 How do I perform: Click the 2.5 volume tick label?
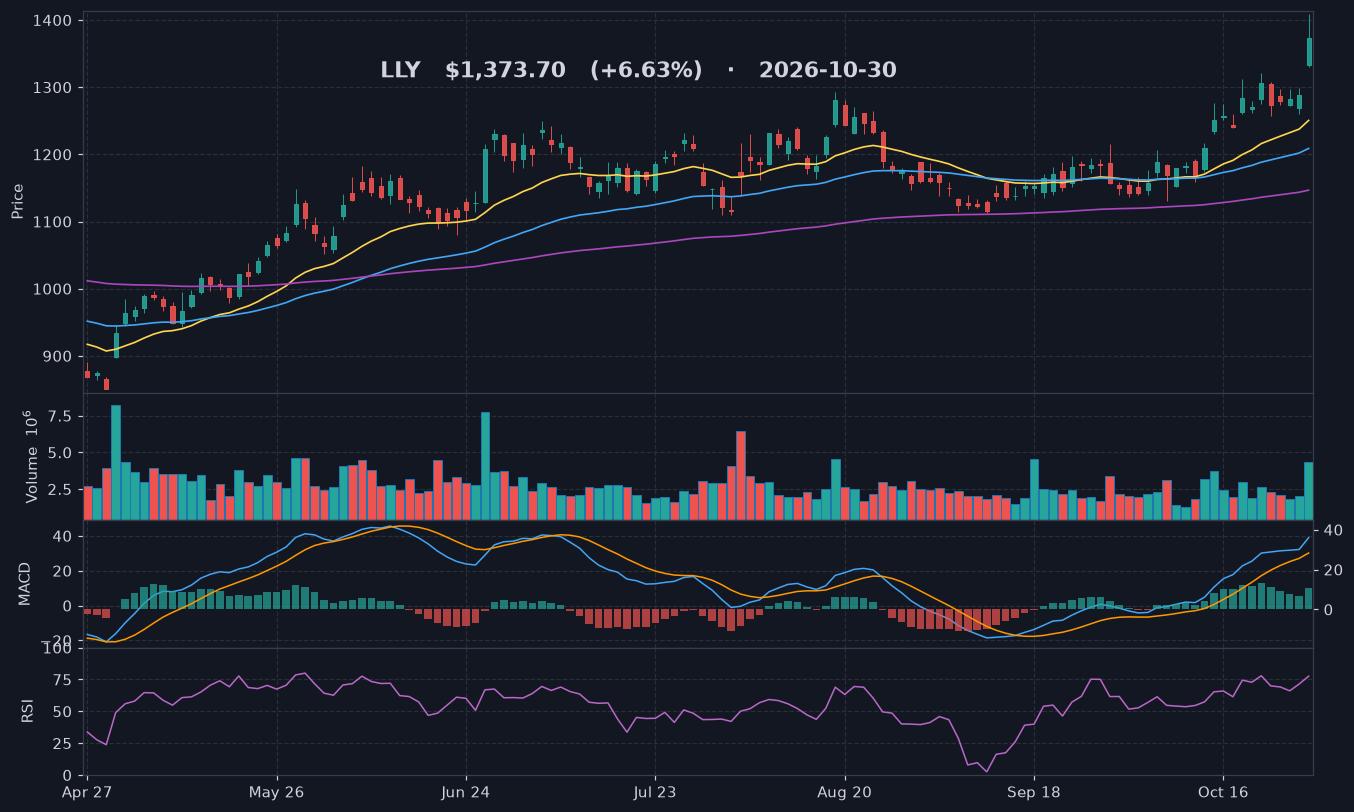coord(58,490)
